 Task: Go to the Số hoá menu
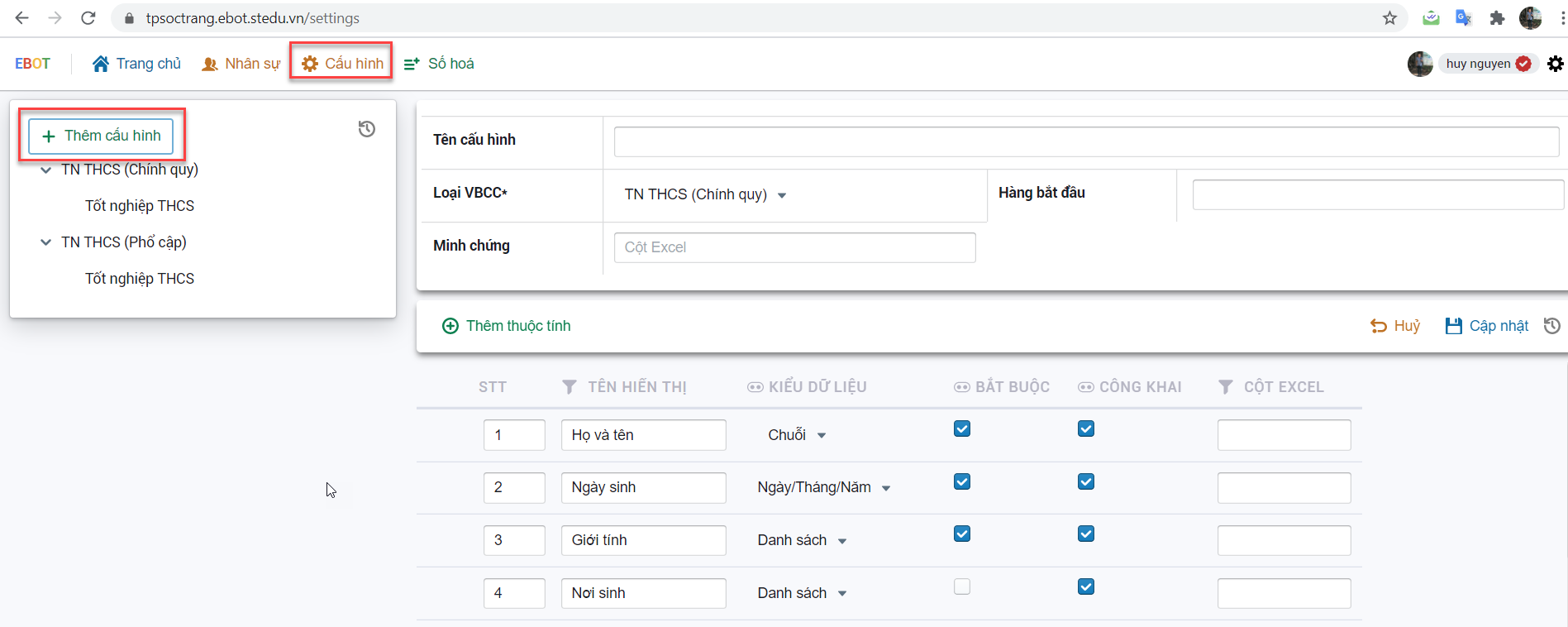[439, 64]
